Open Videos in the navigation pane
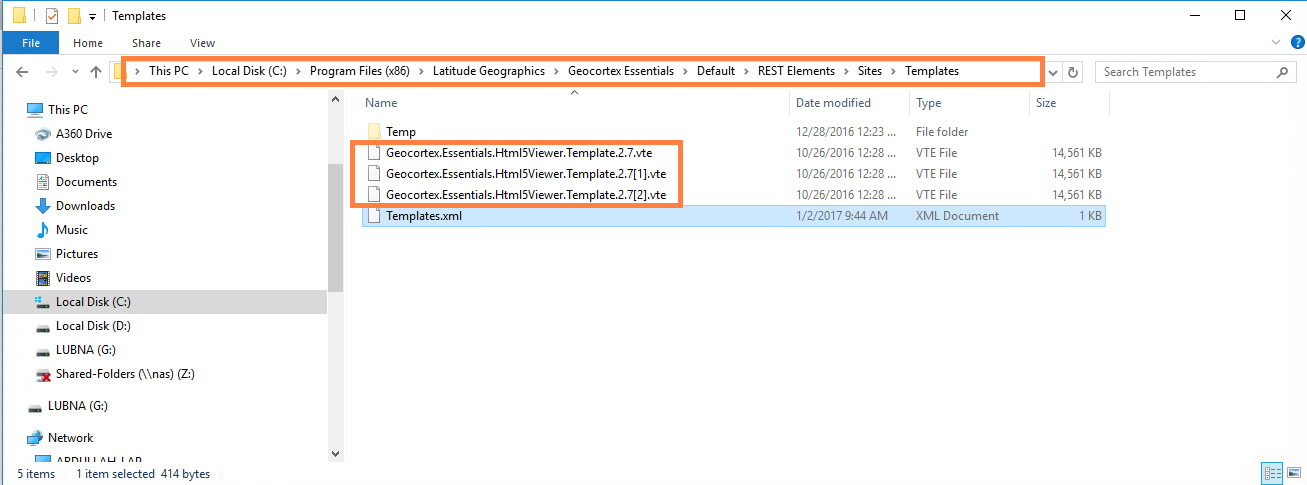The image size is (1307, 485). tap(73, 278)
